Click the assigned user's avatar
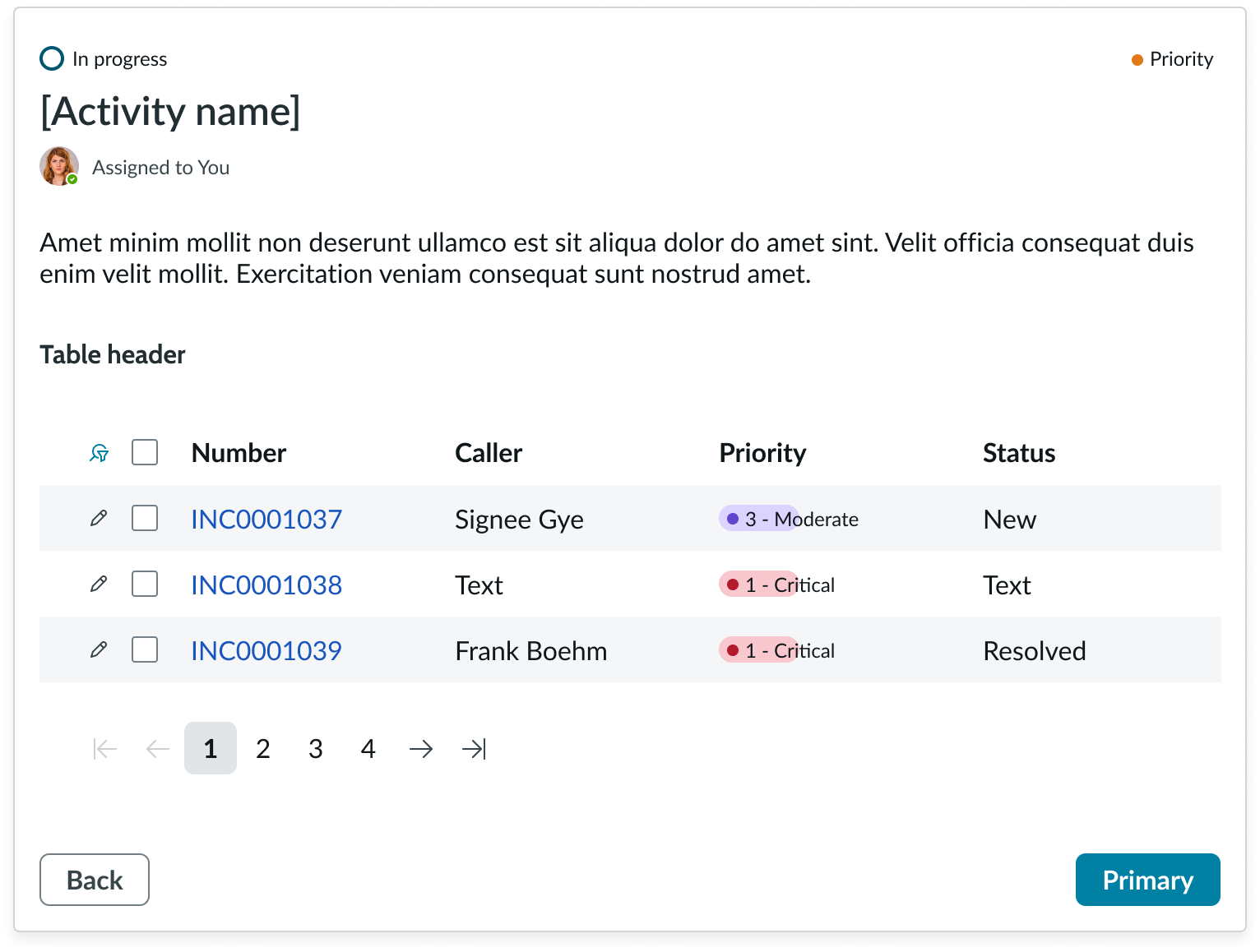 tap(58, 166)
